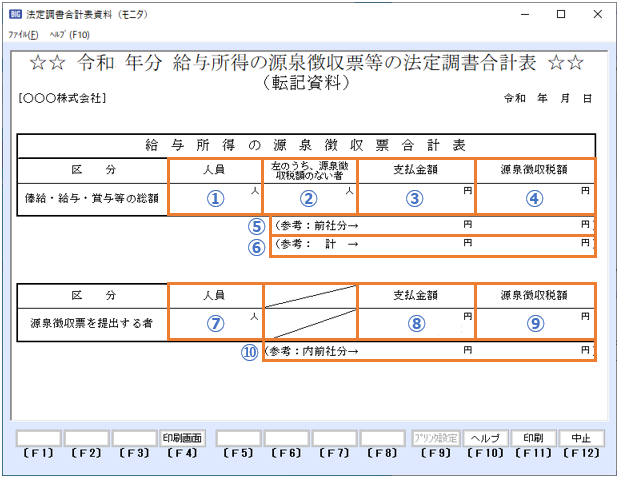Click the blank button above F1
Screen dimensions: 618x478
coord(39,438)
